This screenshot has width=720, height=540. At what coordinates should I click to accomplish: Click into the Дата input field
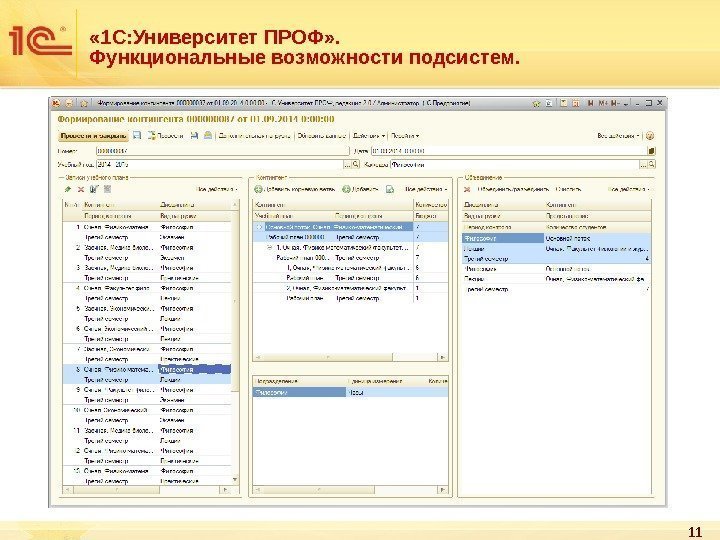point(509,151)
